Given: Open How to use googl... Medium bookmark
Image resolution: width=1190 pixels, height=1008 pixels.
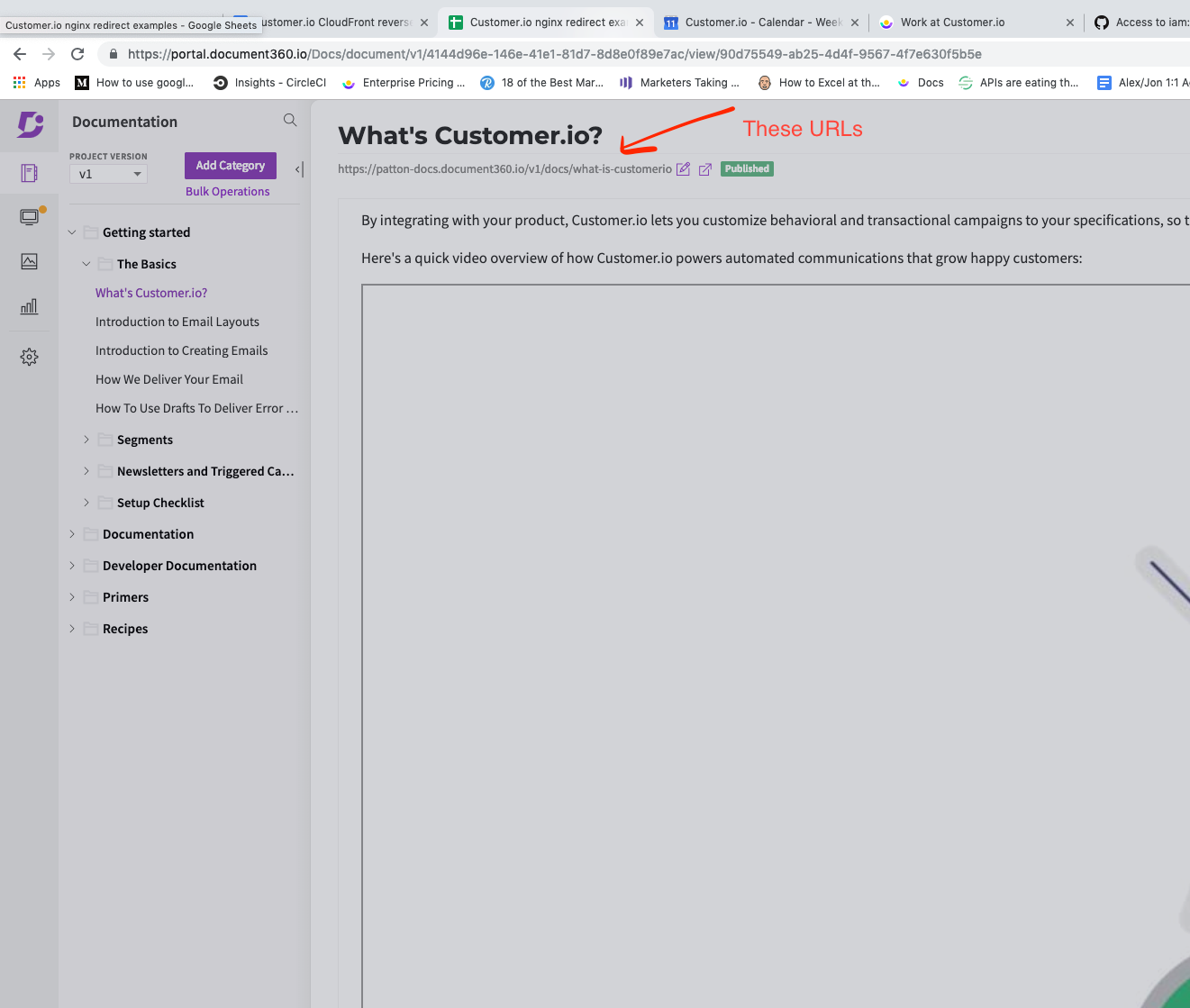Looking at the screenshot, I should 134,83.
